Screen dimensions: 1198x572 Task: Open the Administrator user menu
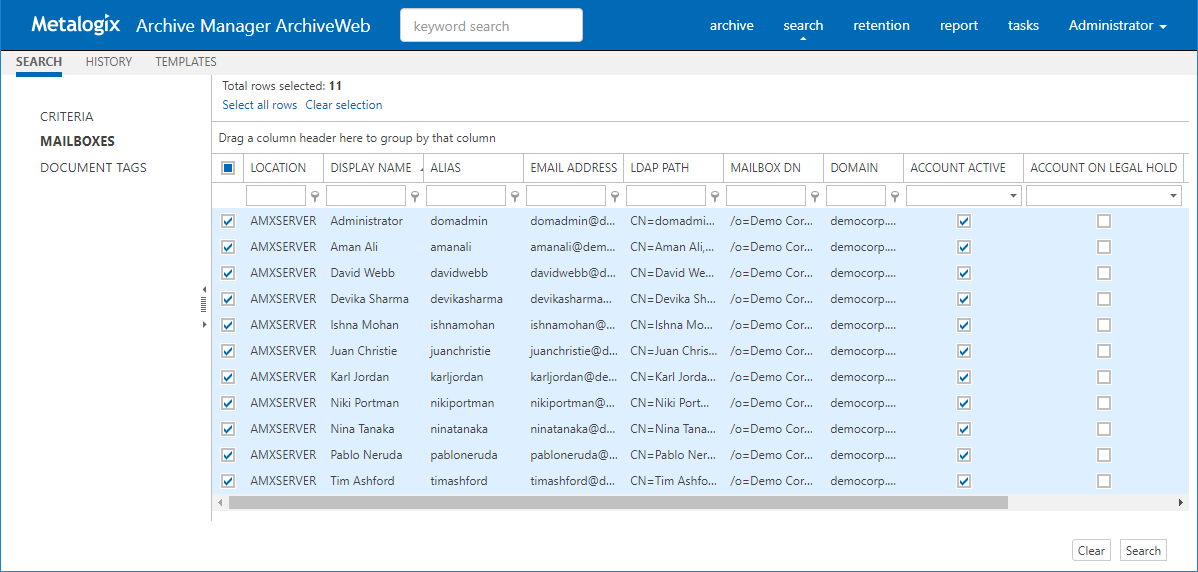click(1117, 26)
